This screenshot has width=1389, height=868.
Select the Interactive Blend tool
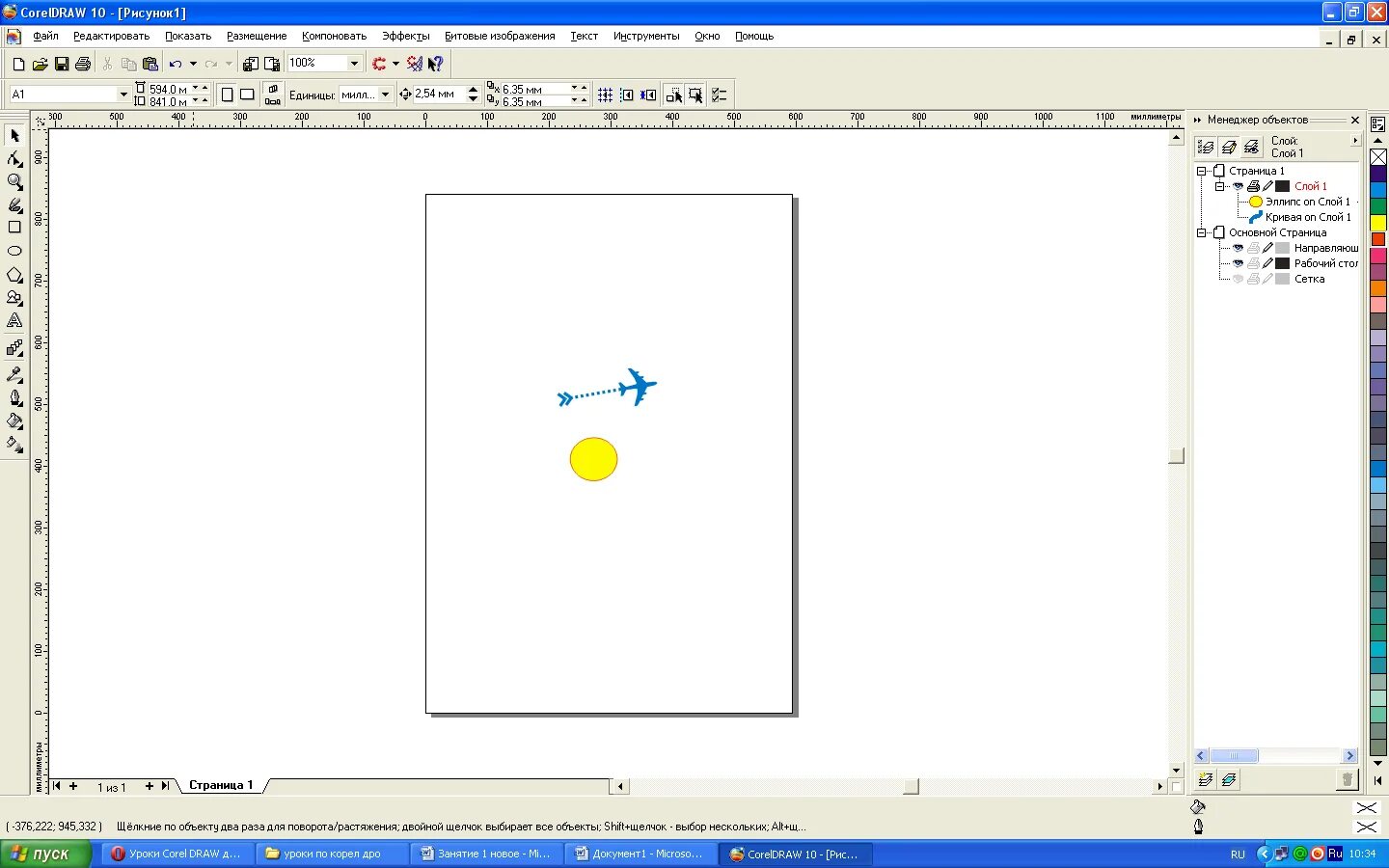(14, 348)
